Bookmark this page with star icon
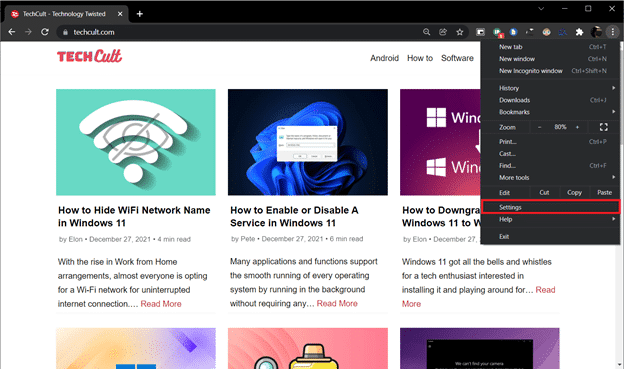 click(460, 32)
